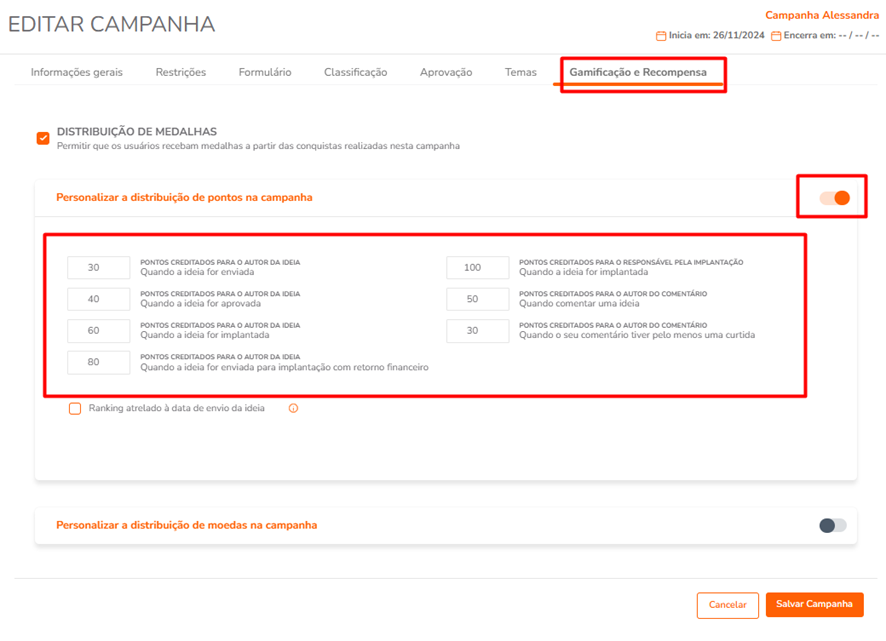Select the Classificação tab
Screen dimensions: 886x641
click(355, 72)
